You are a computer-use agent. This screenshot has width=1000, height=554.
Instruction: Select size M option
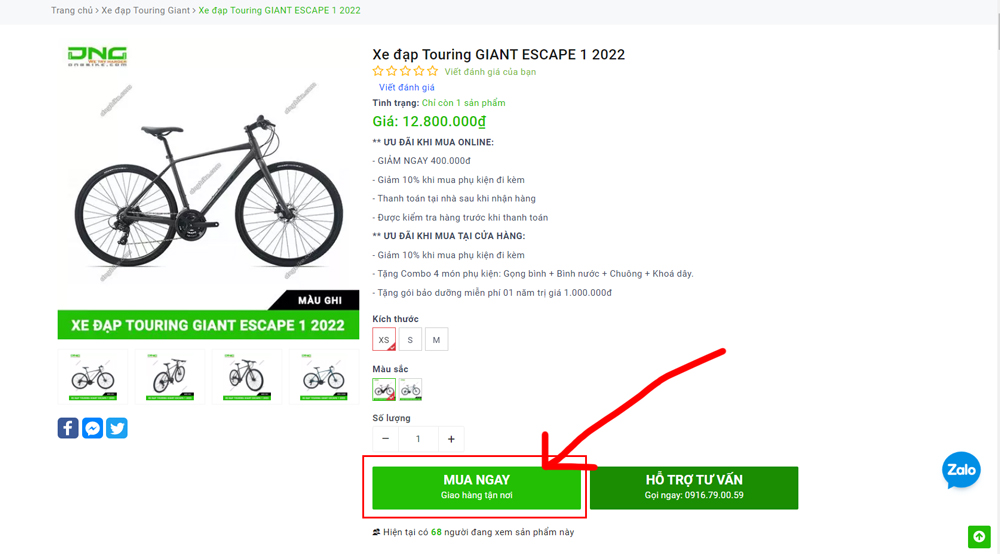coord(436,340)
